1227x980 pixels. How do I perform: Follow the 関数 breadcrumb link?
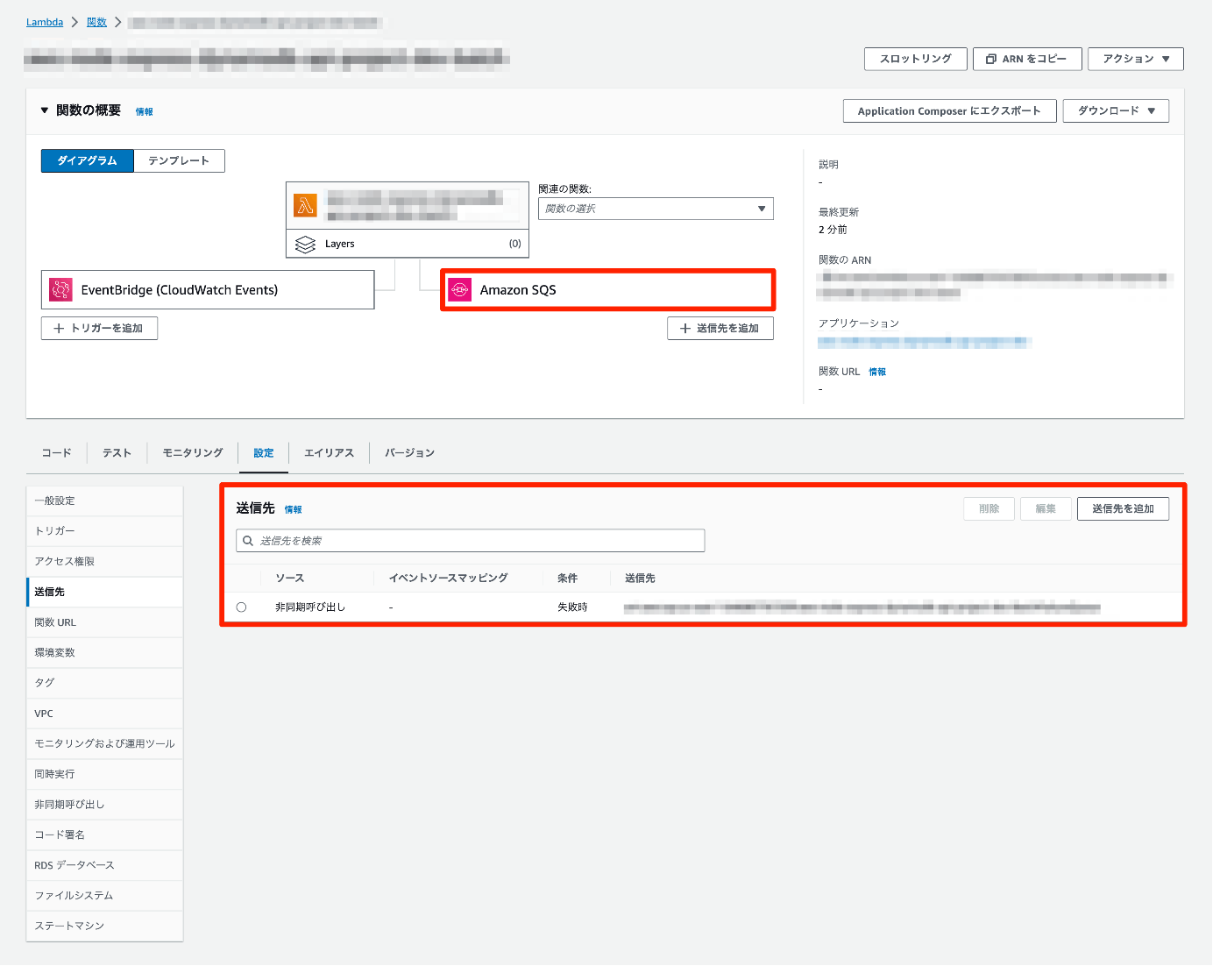pyautogui.click(x=98, y=23)
